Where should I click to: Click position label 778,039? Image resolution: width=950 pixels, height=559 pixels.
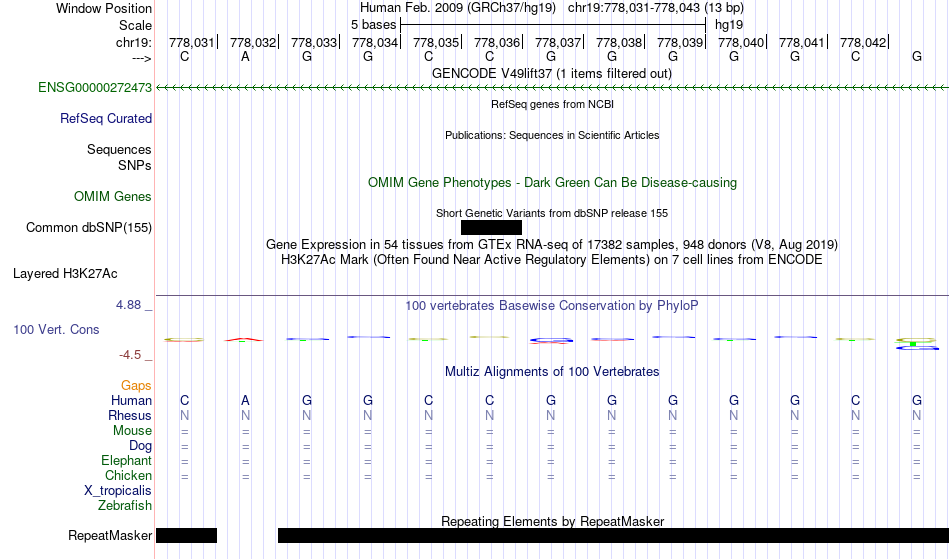(680, 42)
